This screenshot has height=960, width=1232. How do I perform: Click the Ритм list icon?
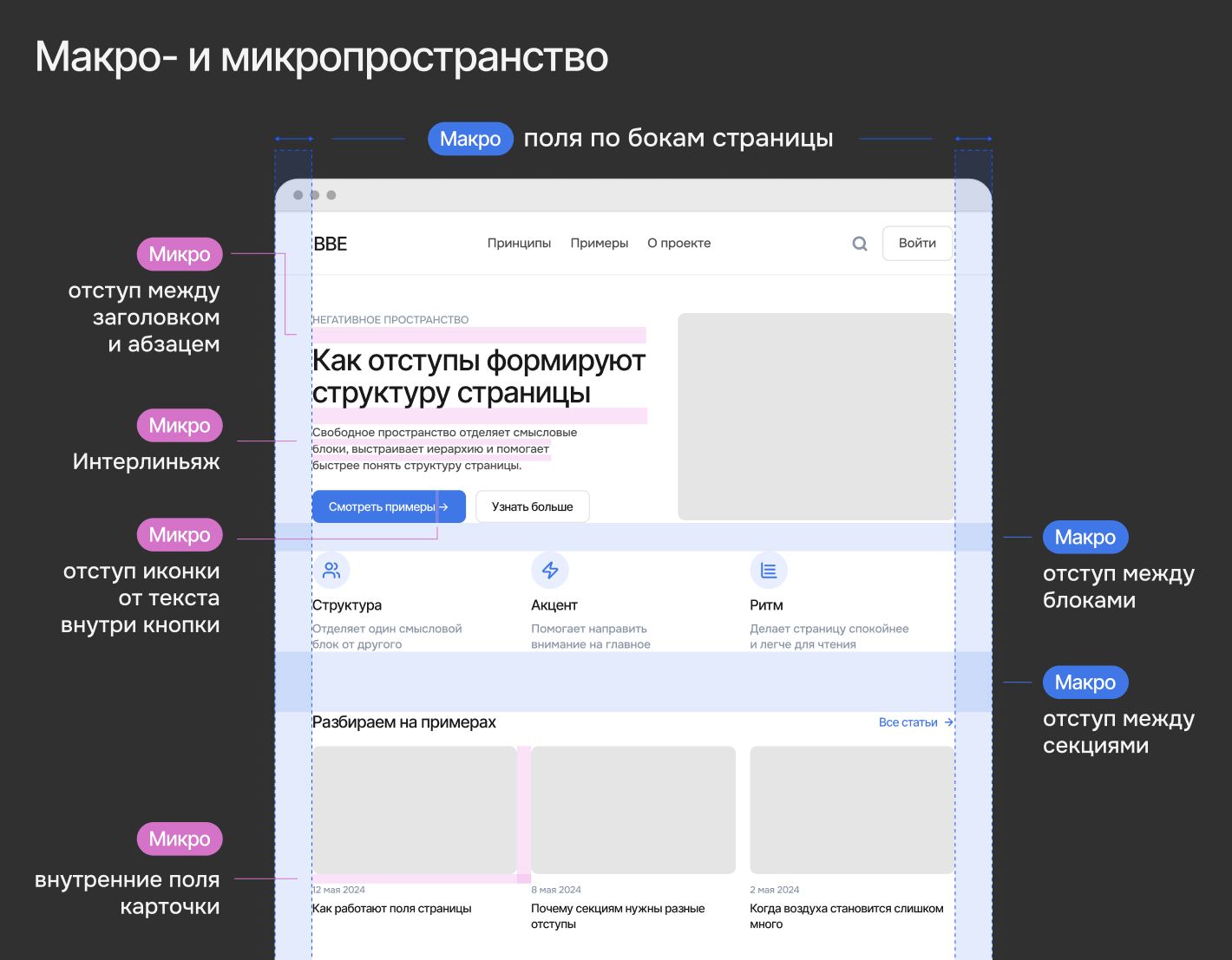click(769, 571)
